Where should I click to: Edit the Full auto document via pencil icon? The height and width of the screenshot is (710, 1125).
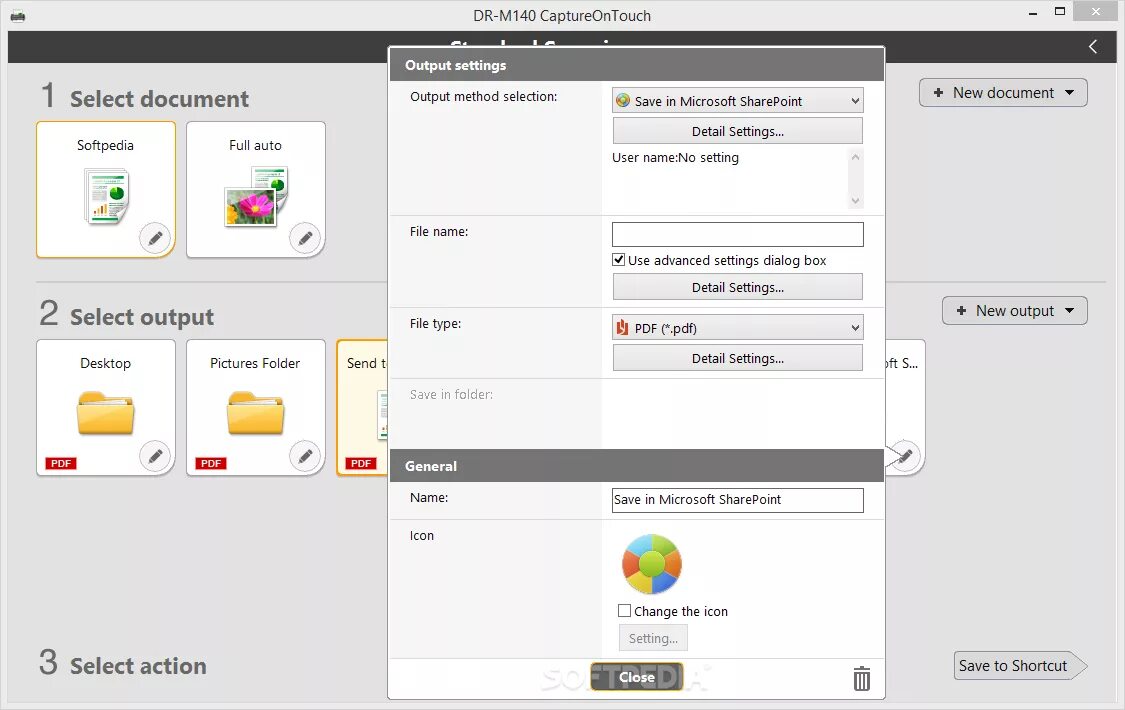(305, 238)
